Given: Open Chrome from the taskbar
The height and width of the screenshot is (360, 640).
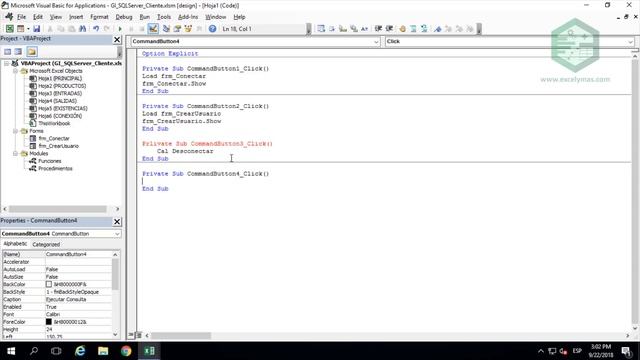Looking at the screenshot, I should (x=126, y=351).
